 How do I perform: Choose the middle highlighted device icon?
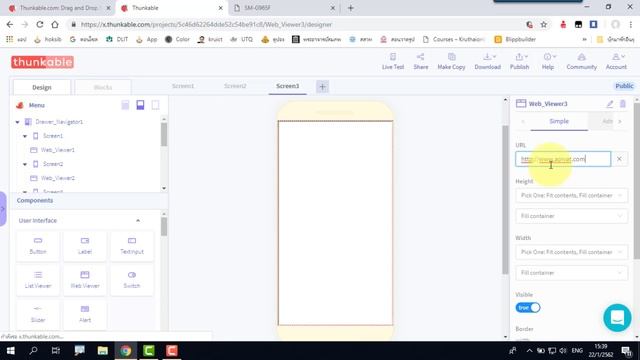coord(140,105)
